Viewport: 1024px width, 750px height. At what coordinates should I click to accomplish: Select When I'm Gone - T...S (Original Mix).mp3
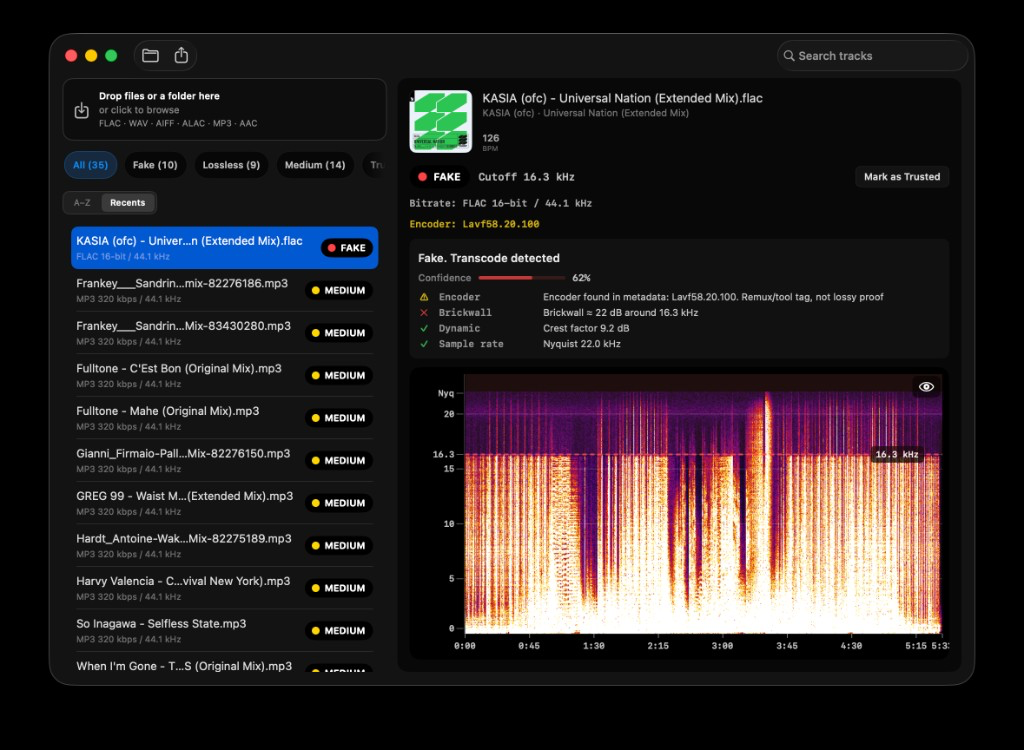(225, 663)
